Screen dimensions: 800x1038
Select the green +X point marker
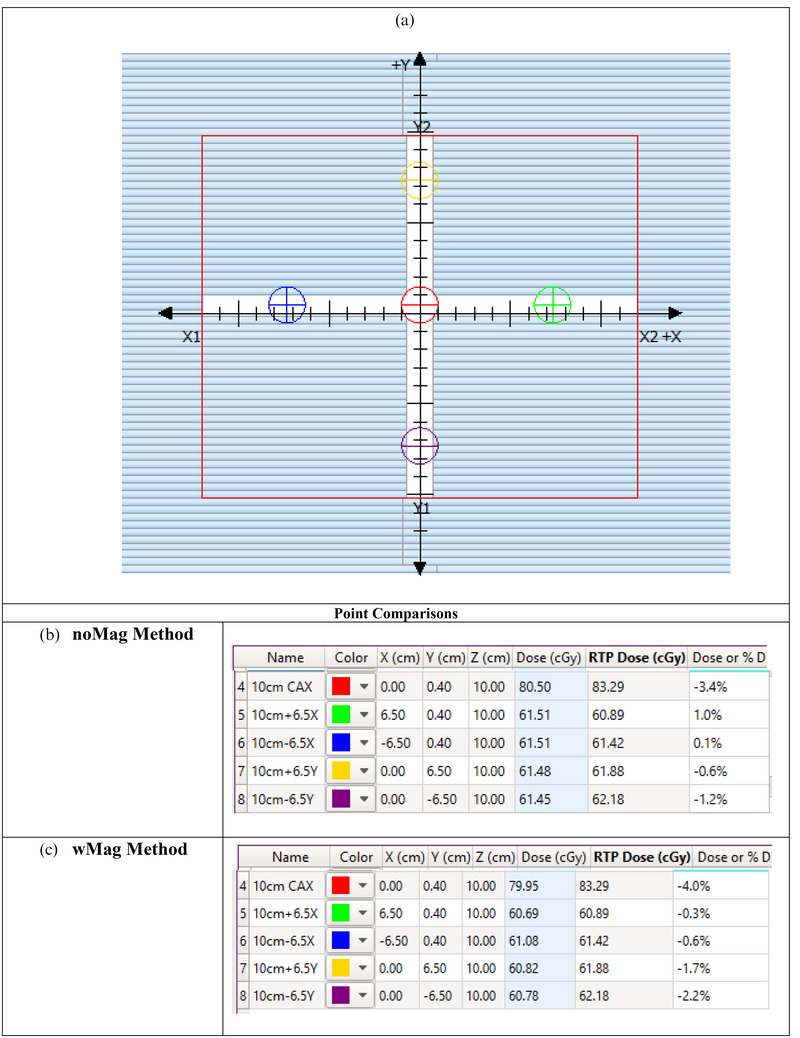(552, 304)
